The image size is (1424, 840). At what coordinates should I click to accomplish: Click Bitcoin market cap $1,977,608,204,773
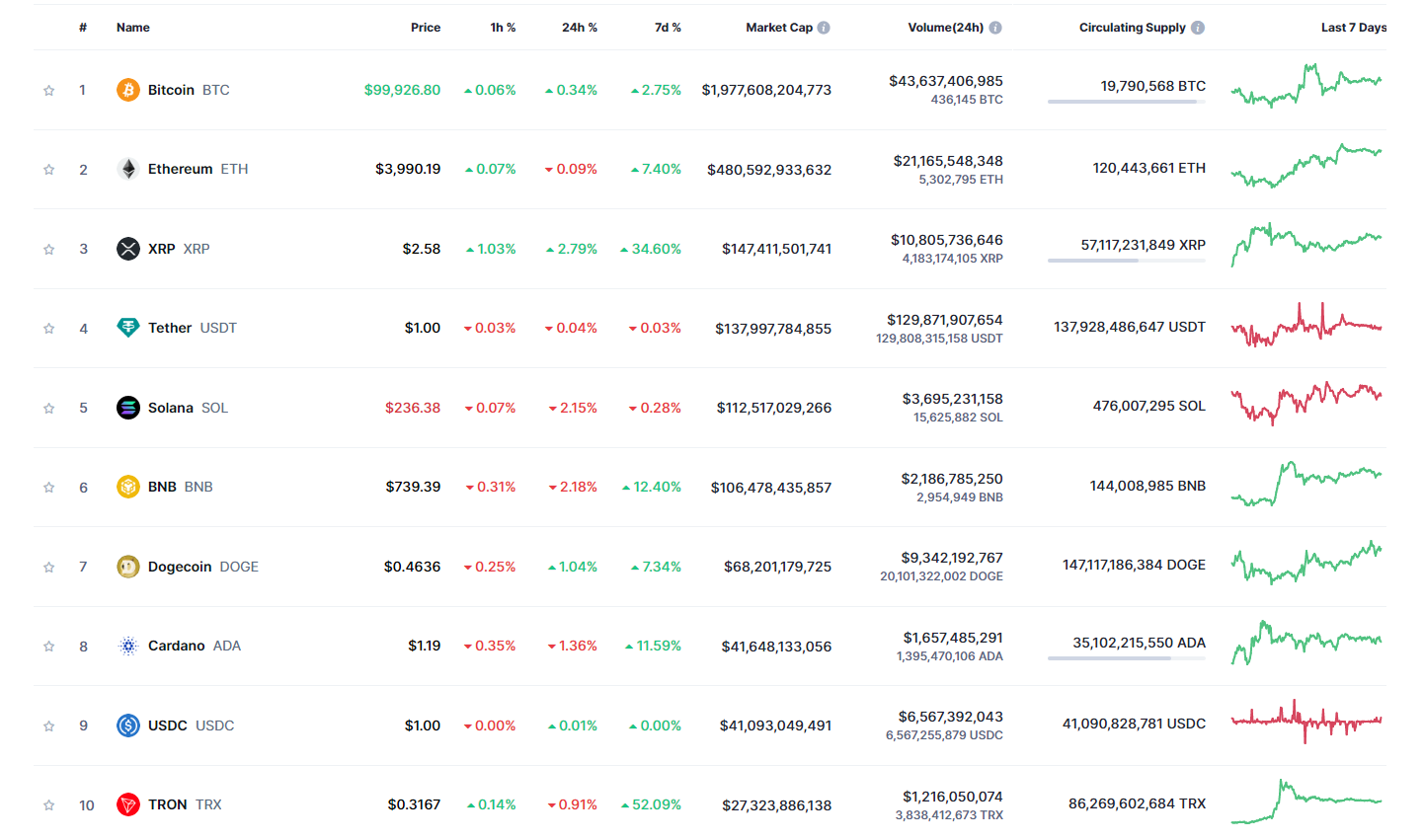coord(766,90)
